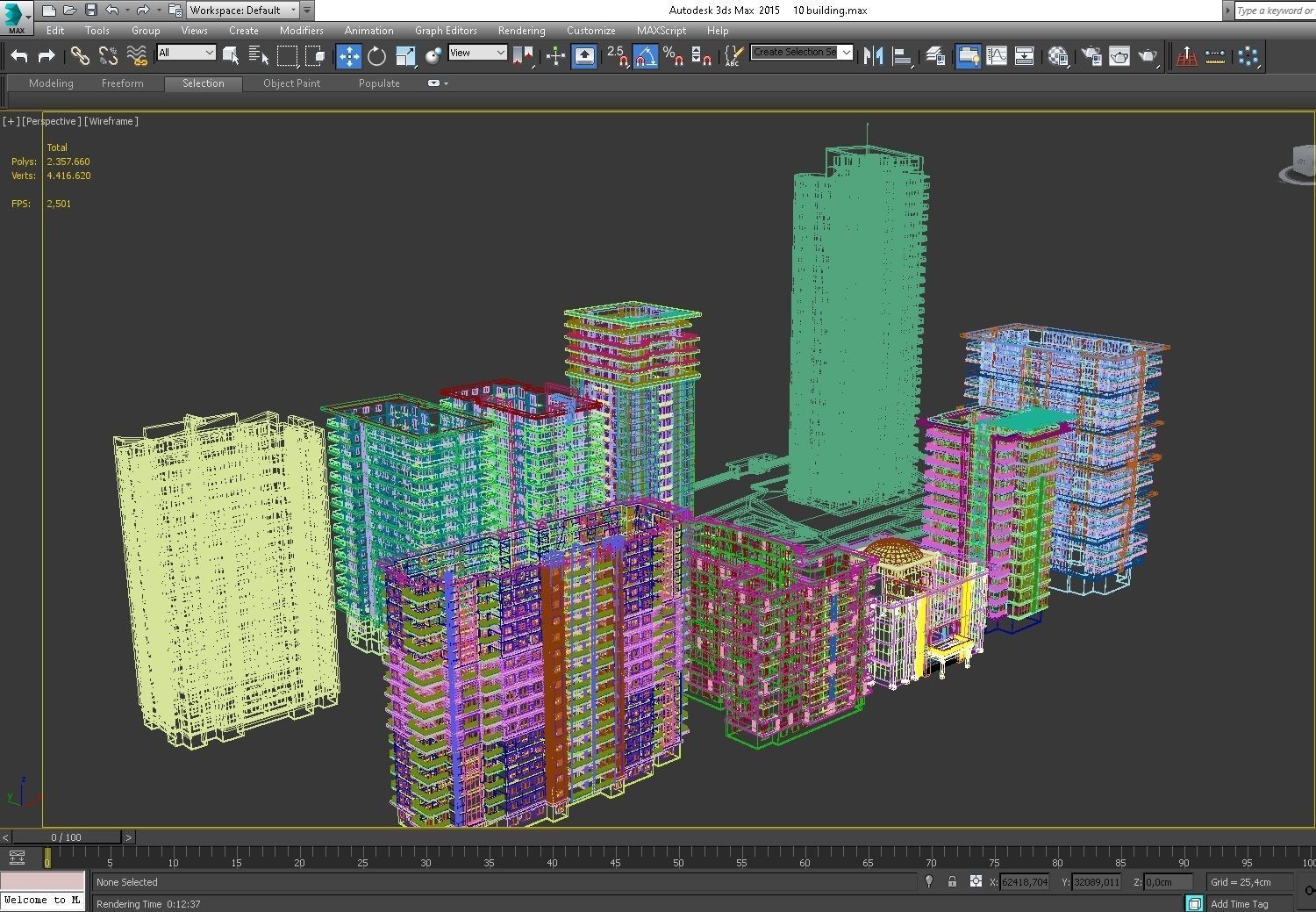Image resolution: width=1316 pixels, height=912 pixels.
Task: Click the time slider 0 / 100 handle
Action: [x=67, y=837]
